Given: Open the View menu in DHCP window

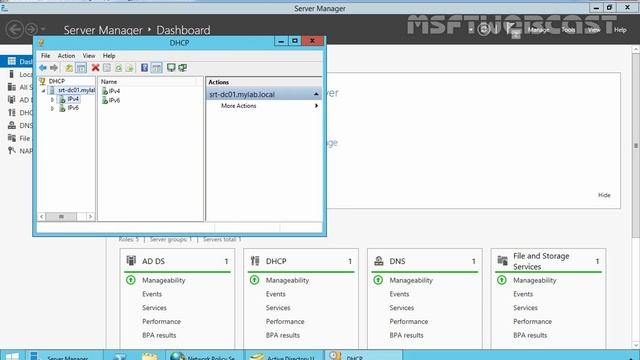Looking at the screenshot, I should pyautogui.click(x=89, y=56).
